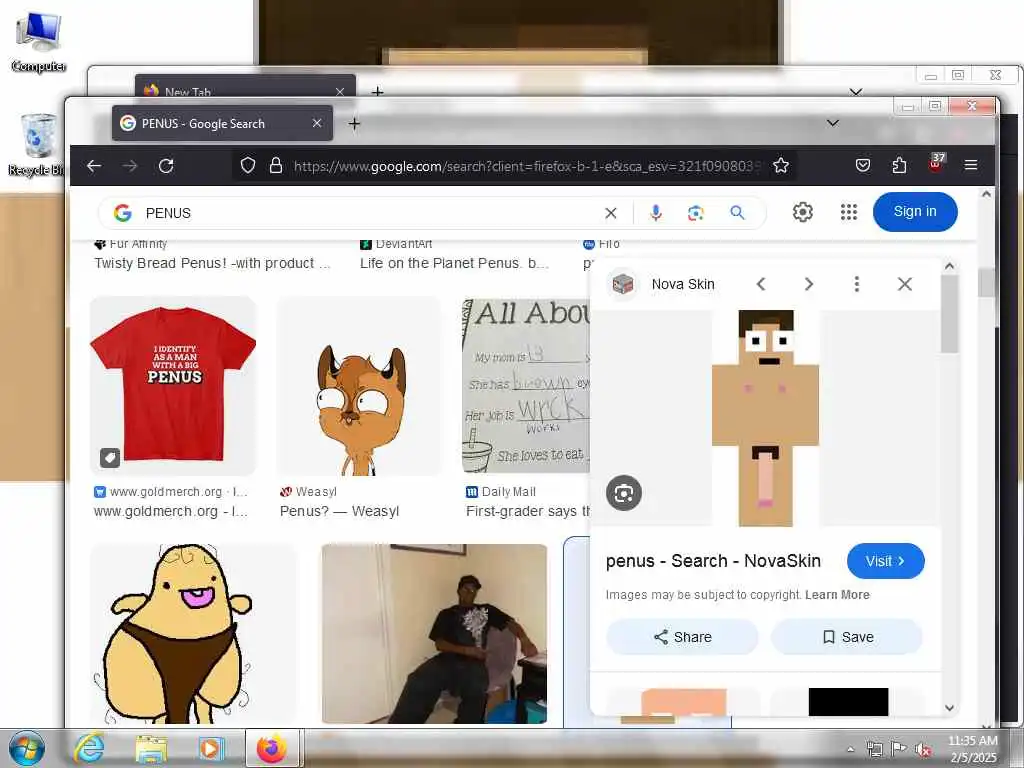Click the uBlock icon showing 37
Viewport: 1024px width, 768px height.
click(x=936, y=163)
